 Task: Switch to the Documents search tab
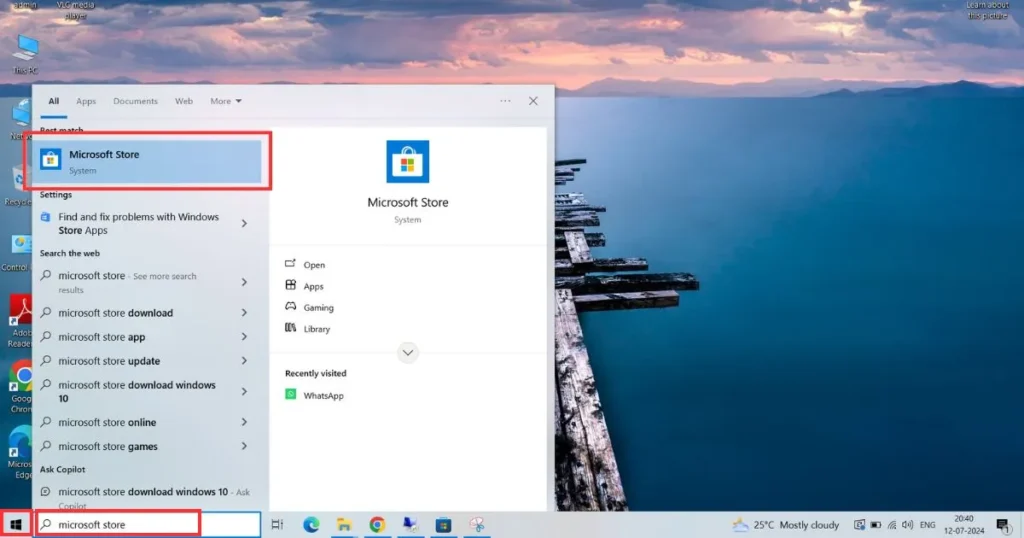[x=135, y=101]
